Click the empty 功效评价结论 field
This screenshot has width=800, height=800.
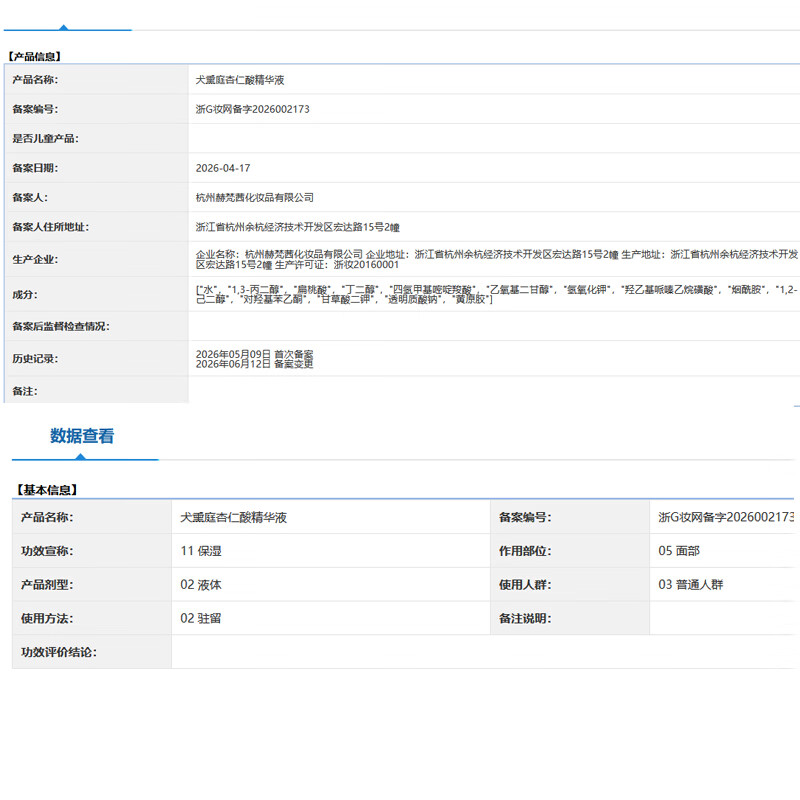tap(483, 652)
